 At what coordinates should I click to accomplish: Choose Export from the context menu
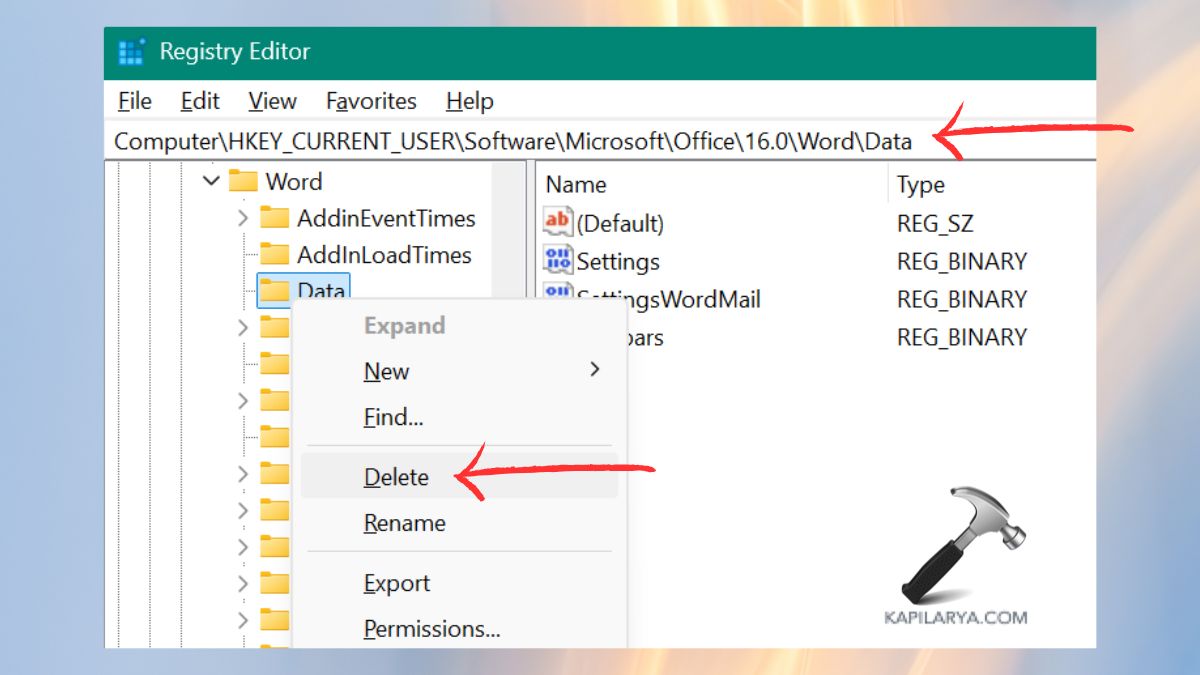click(x=396, y=583)
